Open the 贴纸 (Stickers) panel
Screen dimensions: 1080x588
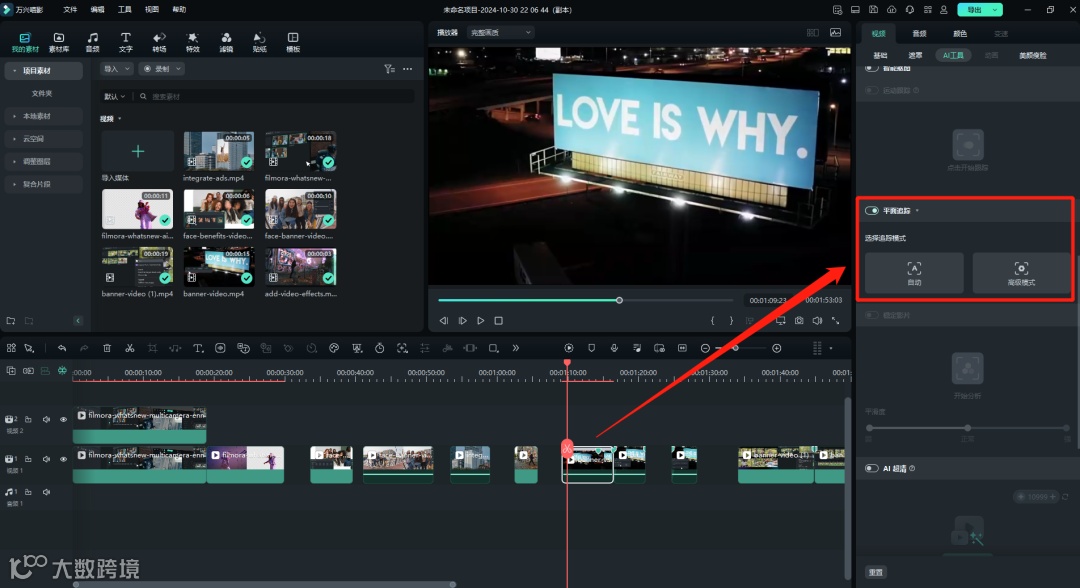click(x=259, y=41)
